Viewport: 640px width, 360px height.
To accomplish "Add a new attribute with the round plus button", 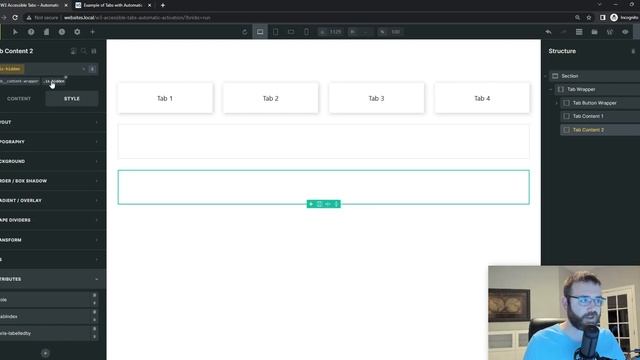I will [x=45, y=353].
